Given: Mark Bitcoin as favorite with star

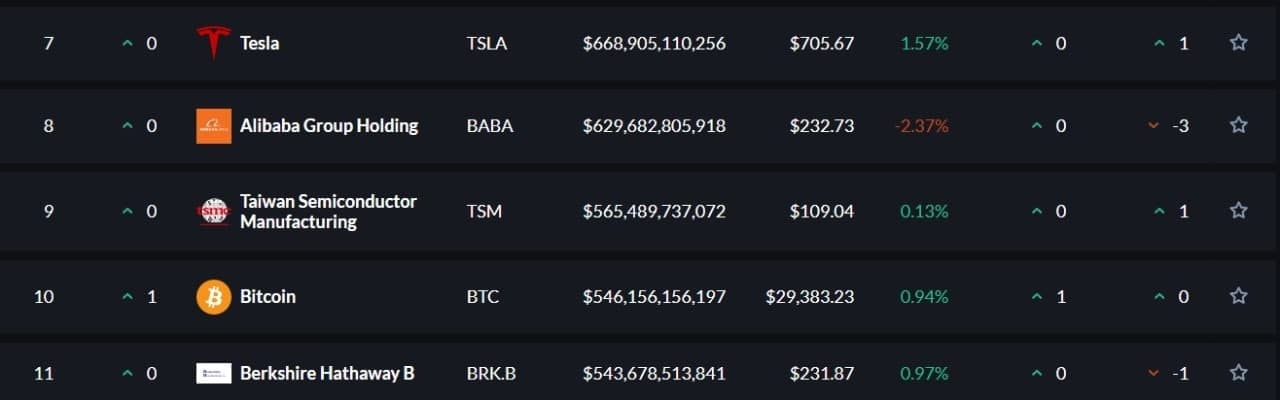Looking at the screenshot, I should point(1238,296).
